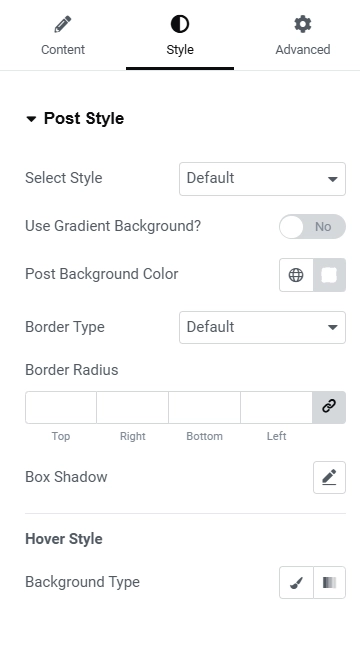
Task: Click the half-circle Style icon
Action: click(180, 24)
